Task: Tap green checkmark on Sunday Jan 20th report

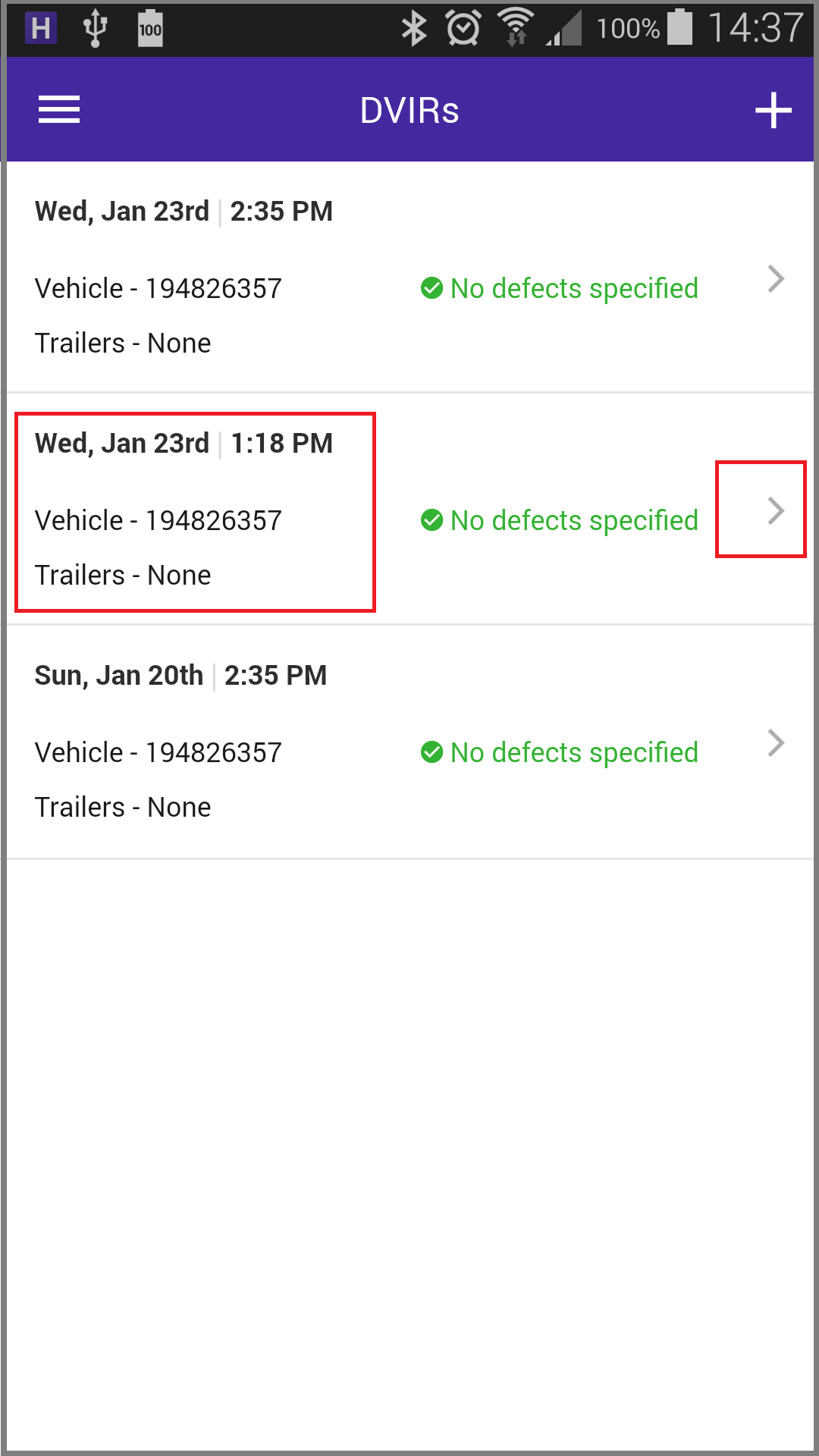Action: coord(431,752)
